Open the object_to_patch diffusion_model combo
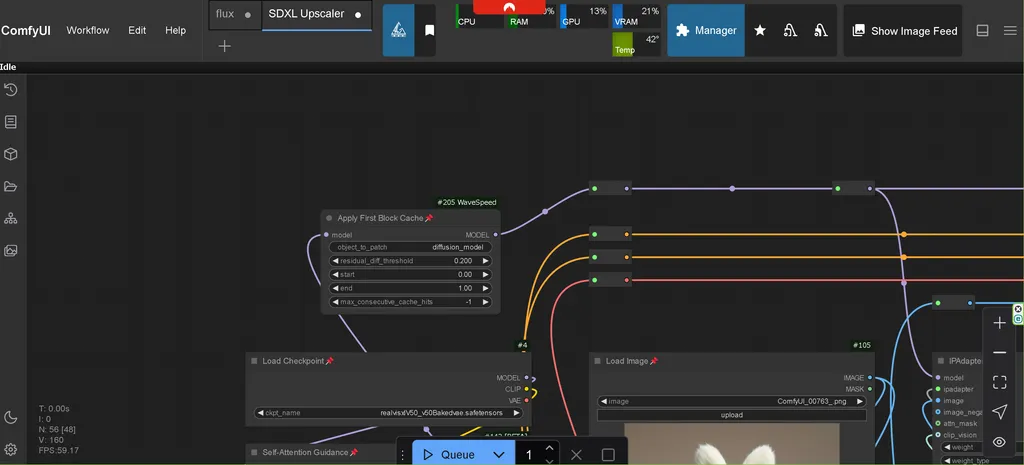Viewport: 1024px width, 465px height. tap(411, 248)
